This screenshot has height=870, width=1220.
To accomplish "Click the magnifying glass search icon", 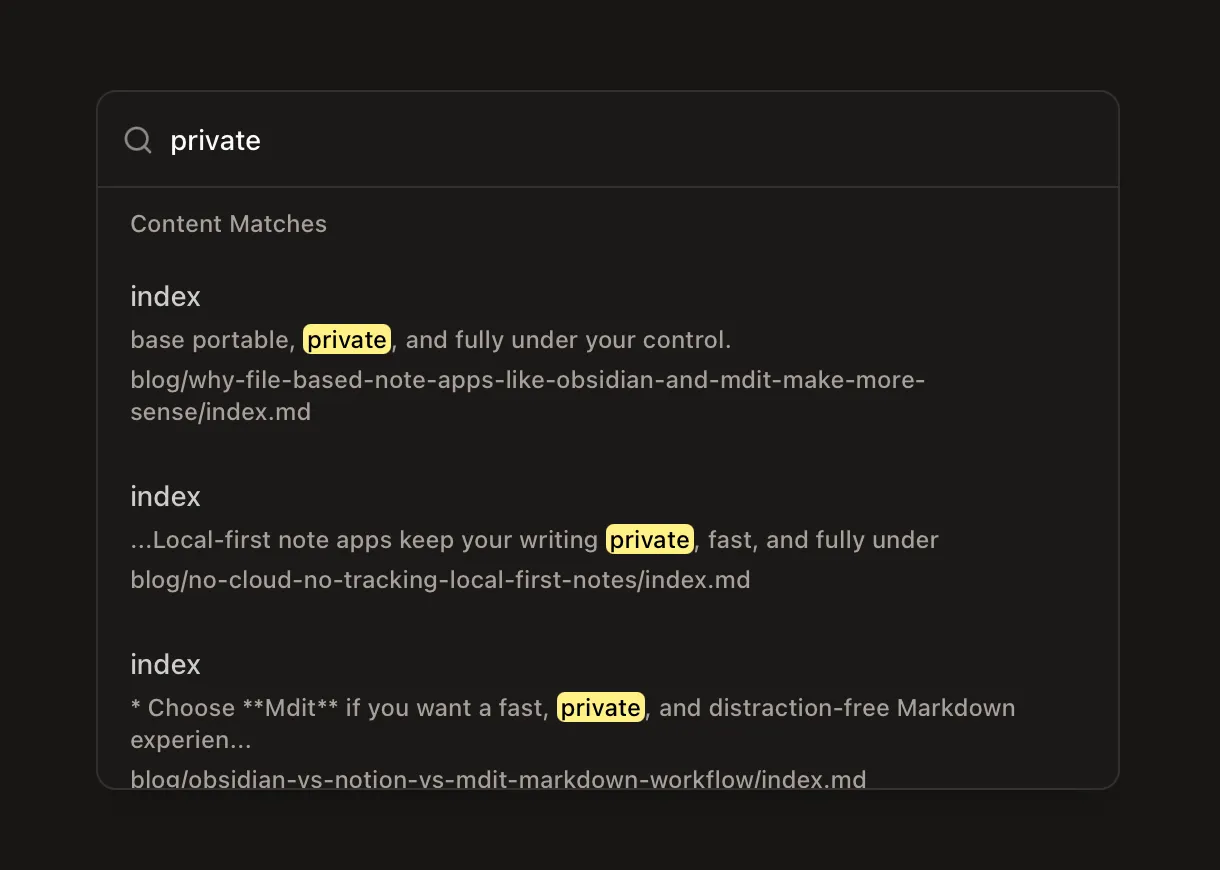I will [x=138, y=140].
